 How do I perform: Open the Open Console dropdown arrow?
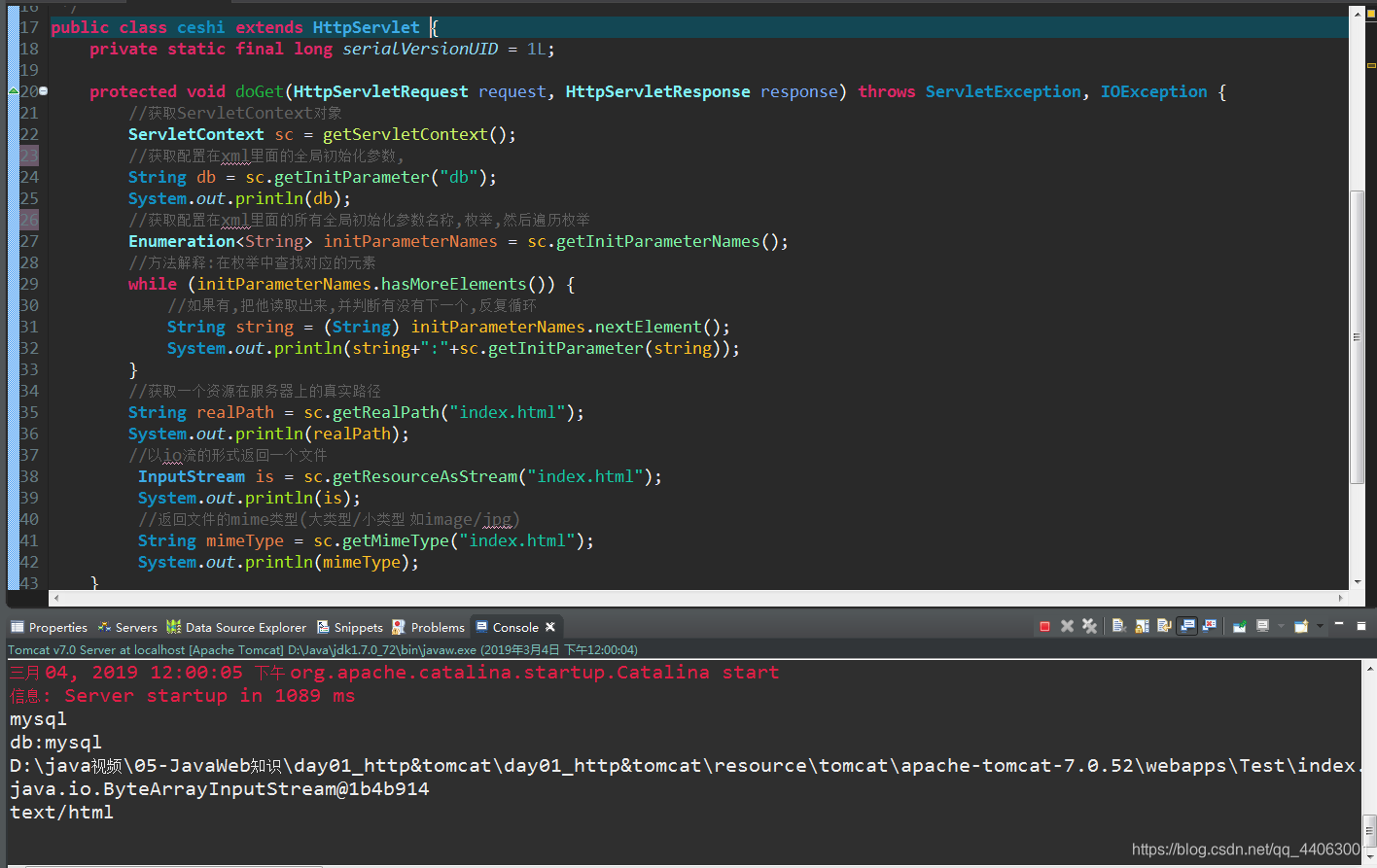tap(1320, 626)
